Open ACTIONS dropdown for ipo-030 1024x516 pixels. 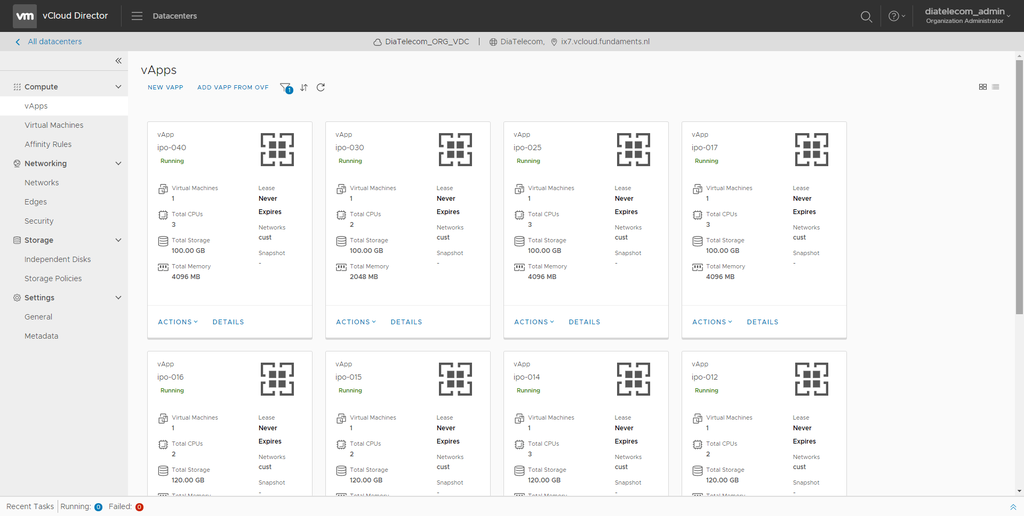(356, 322)
